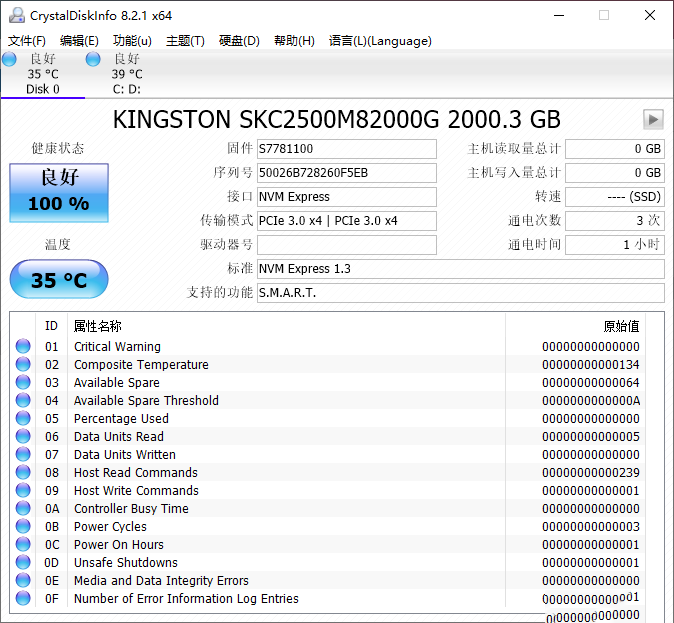This screenshot has height=623, width=674.
Task: Click the status icon for Media and Data Integrity Errors
Action: 23,581
